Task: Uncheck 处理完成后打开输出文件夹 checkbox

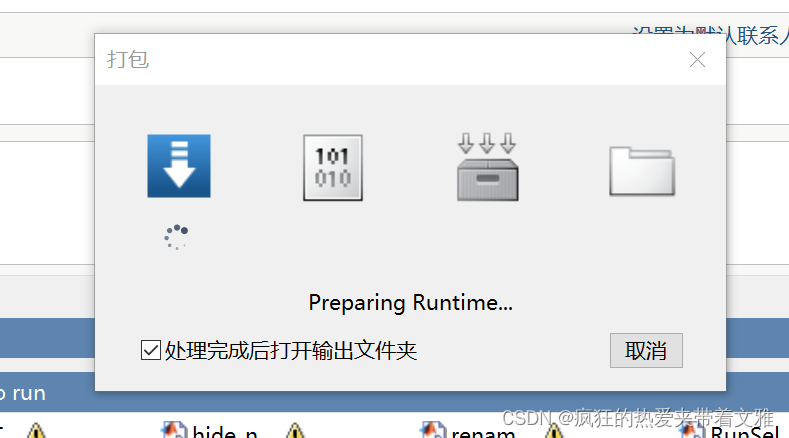Action: click(x=150, y=350)
